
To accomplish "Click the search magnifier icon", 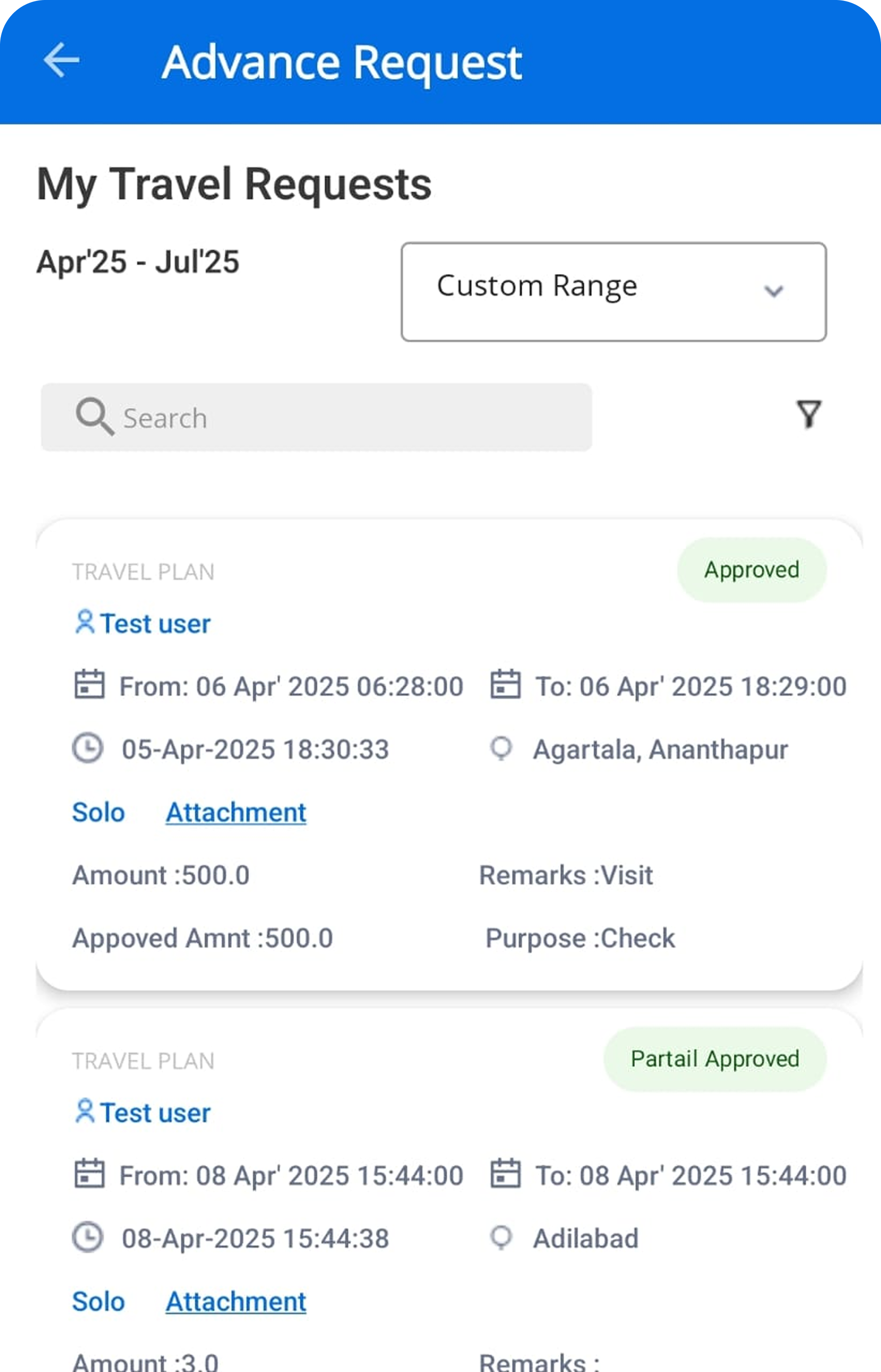I will click(95, 416).
